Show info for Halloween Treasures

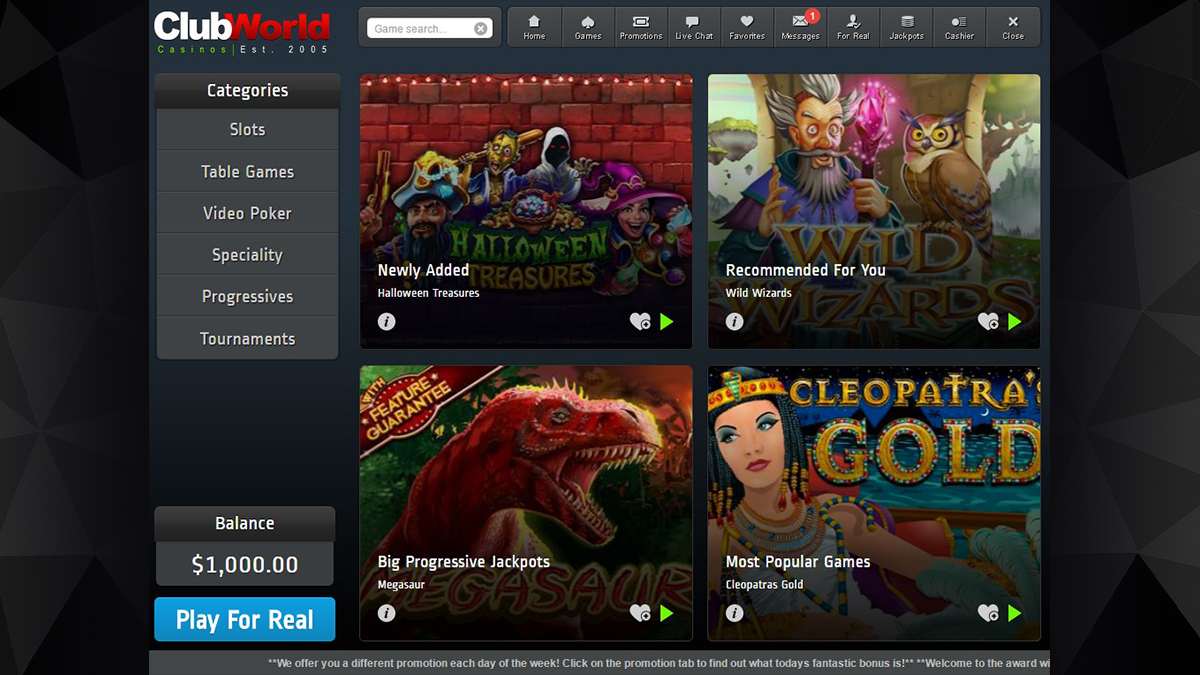click(x=387, y=322)
